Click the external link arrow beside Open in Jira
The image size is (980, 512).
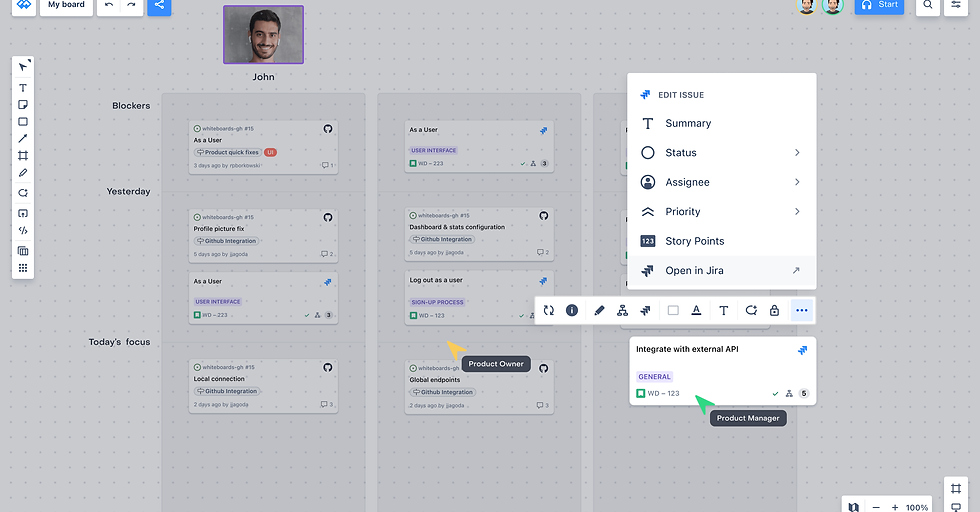coord(796,271)
